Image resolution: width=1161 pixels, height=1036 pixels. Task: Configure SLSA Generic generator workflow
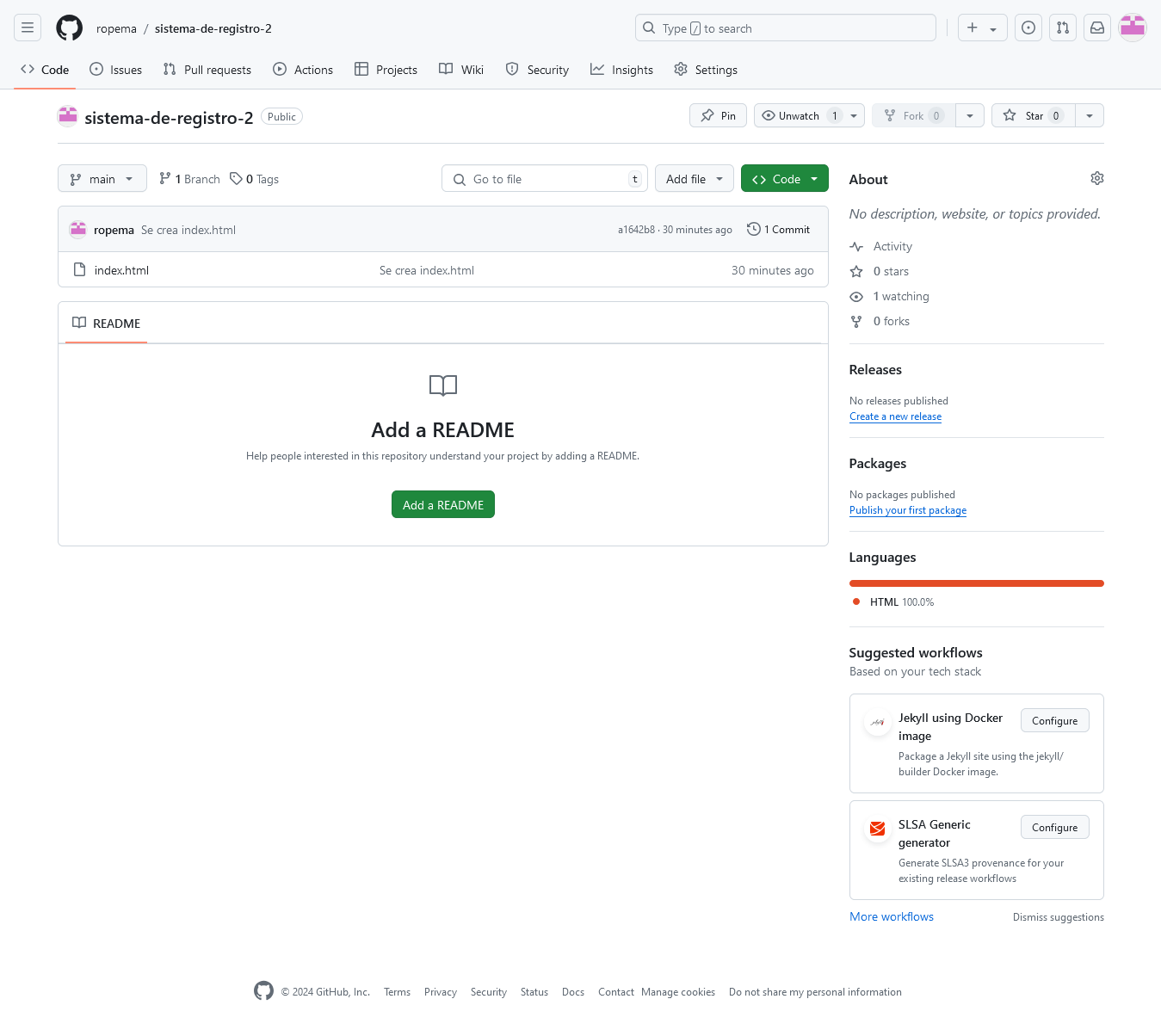pos(1055,827)
